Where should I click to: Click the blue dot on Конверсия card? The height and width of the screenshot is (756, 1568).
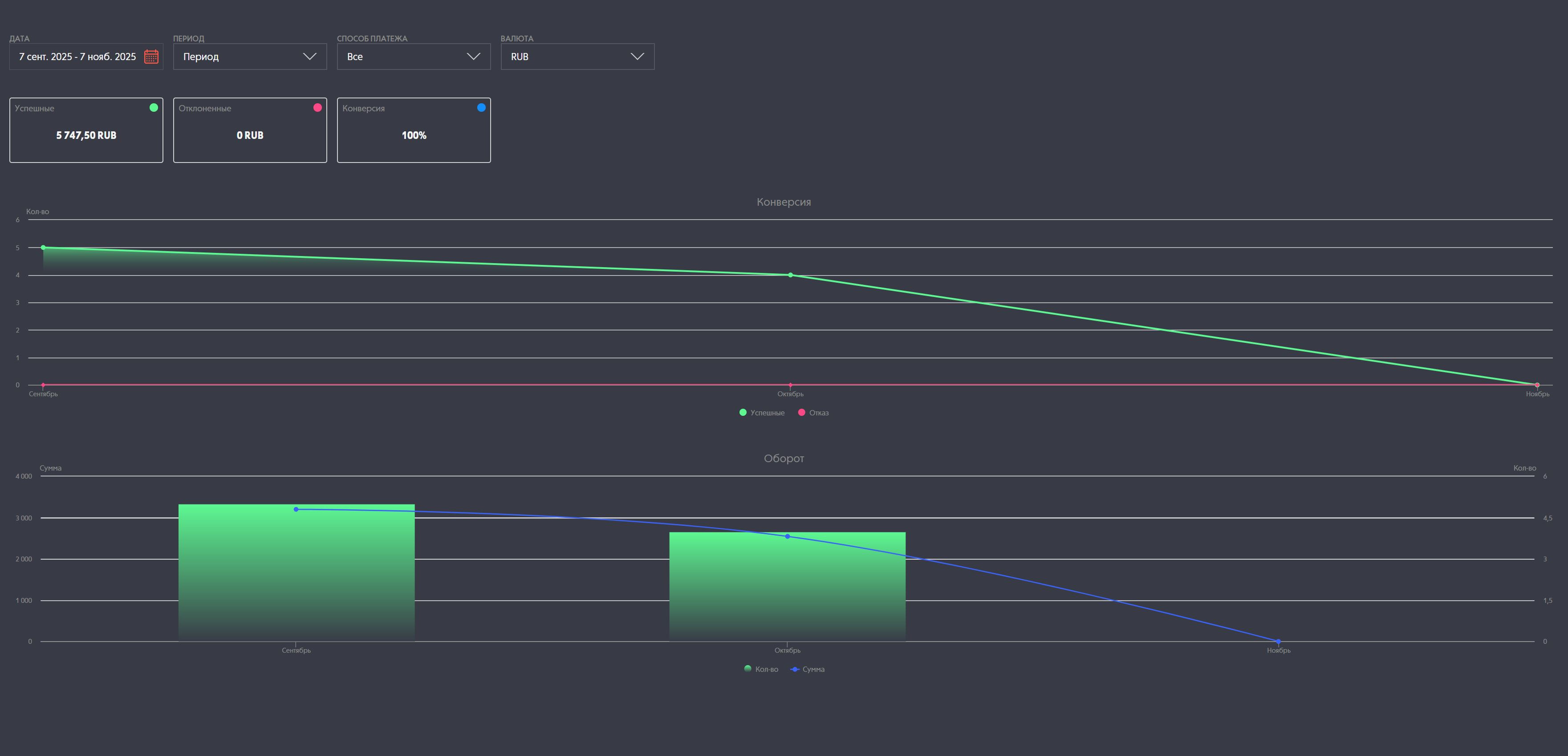click(x=481, y=108)
